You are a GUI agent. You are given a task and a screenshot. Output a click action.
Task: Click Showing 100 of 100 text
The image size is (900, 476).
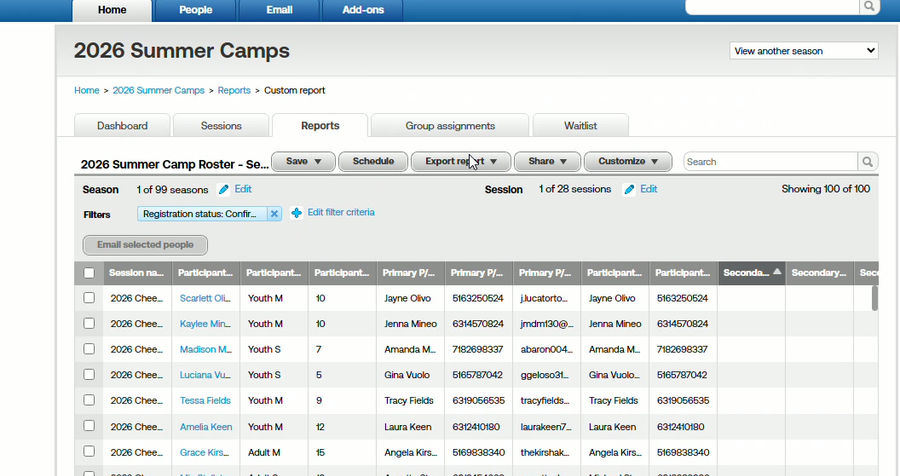click(x=825, y=189)
